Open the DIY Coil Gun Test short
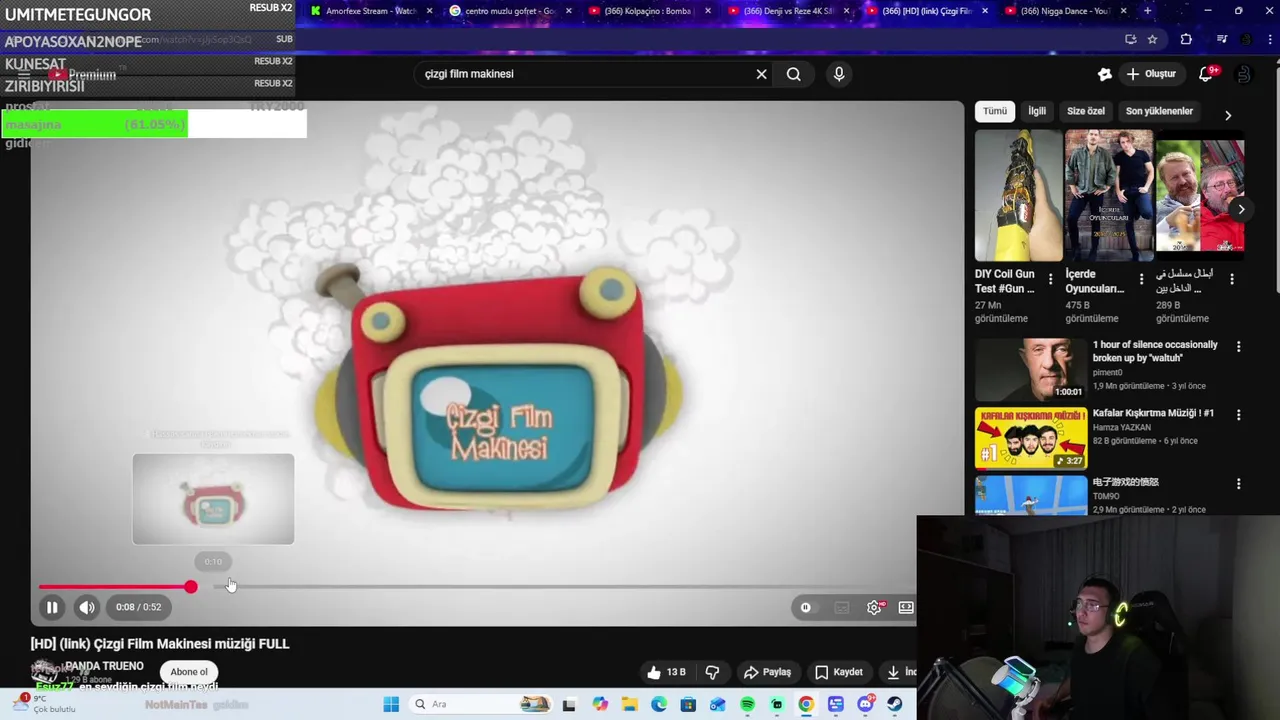 point(1018,196)
